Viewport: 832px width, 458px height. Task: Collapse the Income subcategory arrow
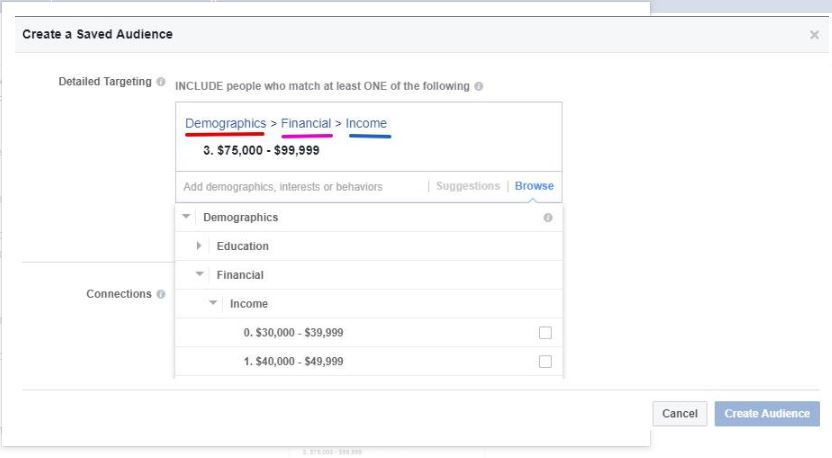point(213,304)
